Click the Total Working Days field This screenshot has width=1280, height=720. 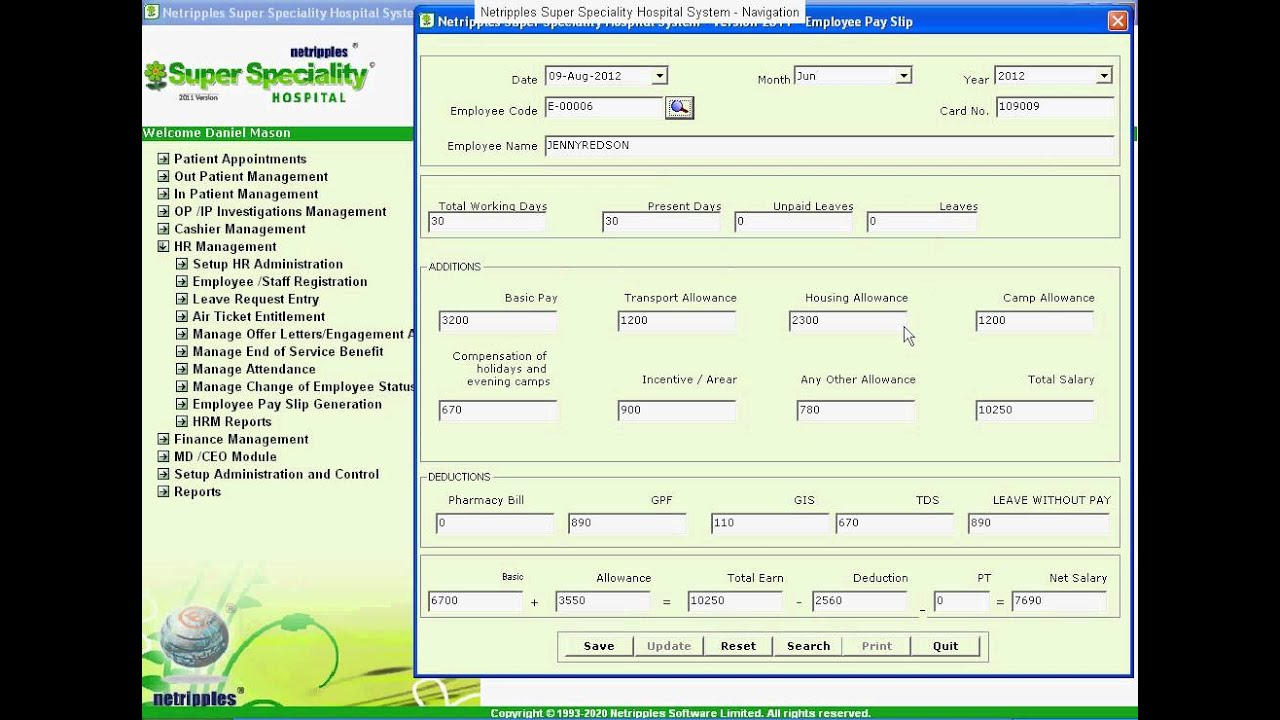pos(487,222)
